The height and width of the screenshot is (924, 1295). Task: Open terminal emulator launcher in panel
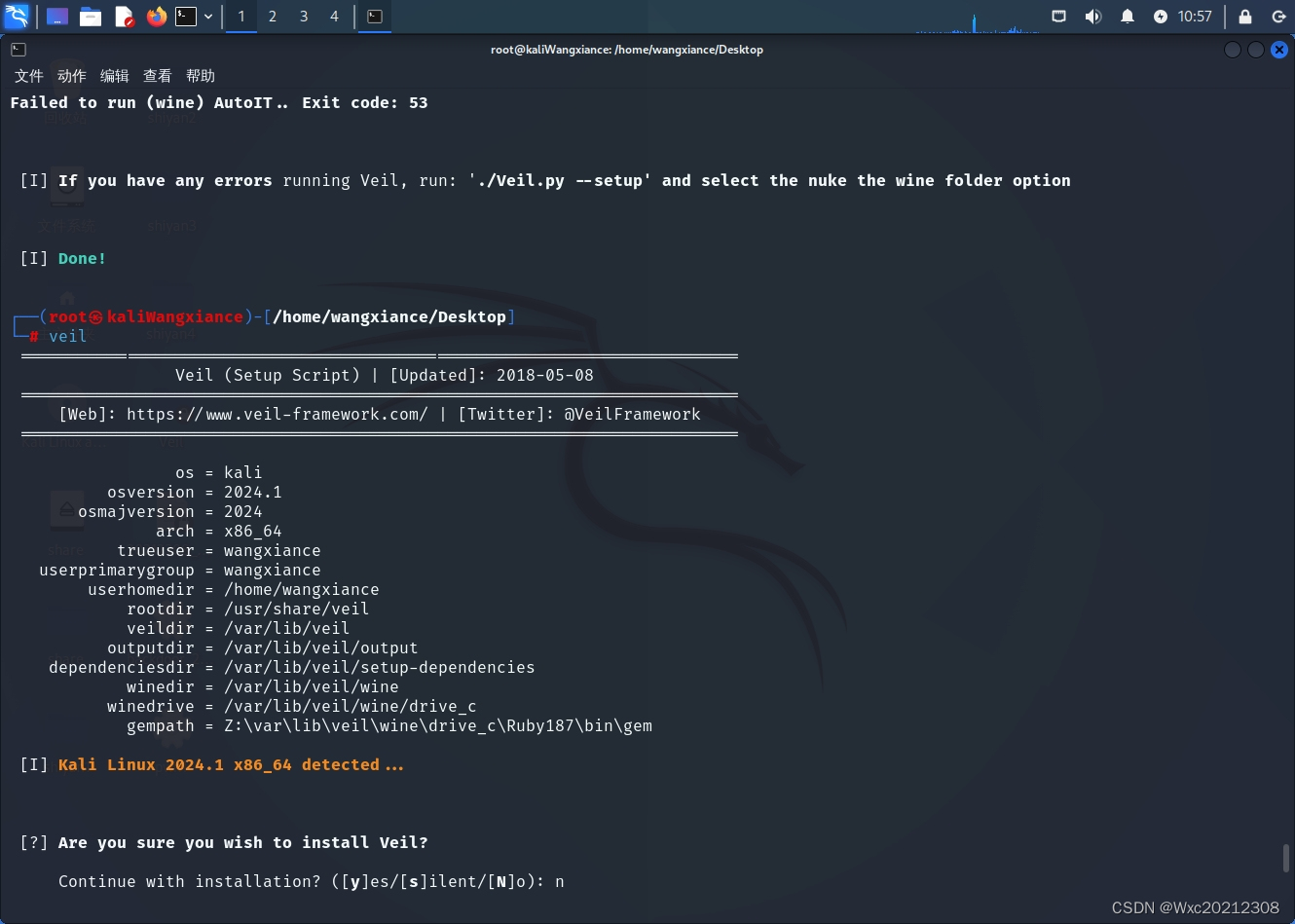tap(186, 17)
